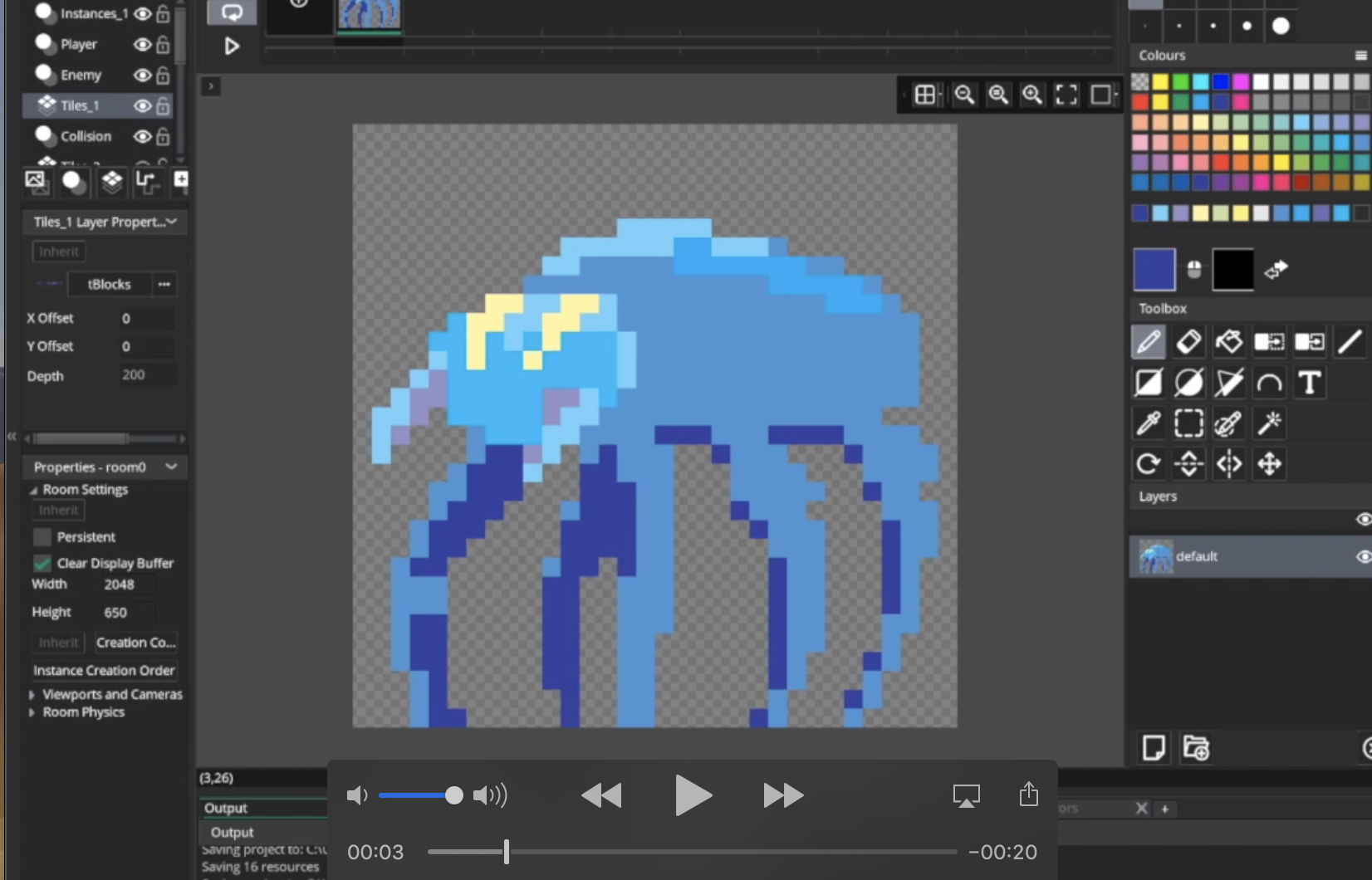Lock the Player layer
Screen dimensions: 1372x880
click(163, 45)
